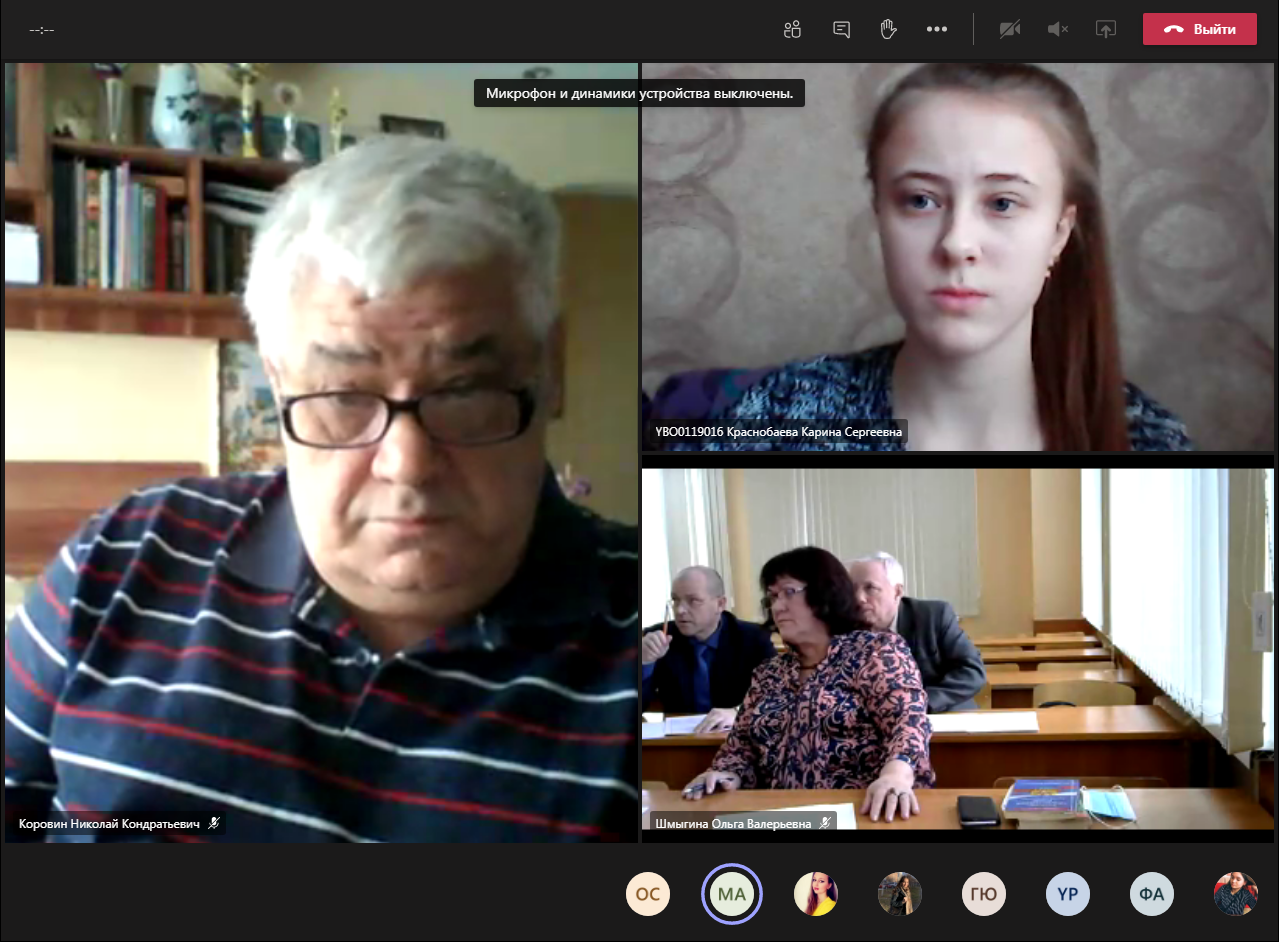Select the video tile of Краснобаева Карина Сергеевна

(x=958, y=257)
